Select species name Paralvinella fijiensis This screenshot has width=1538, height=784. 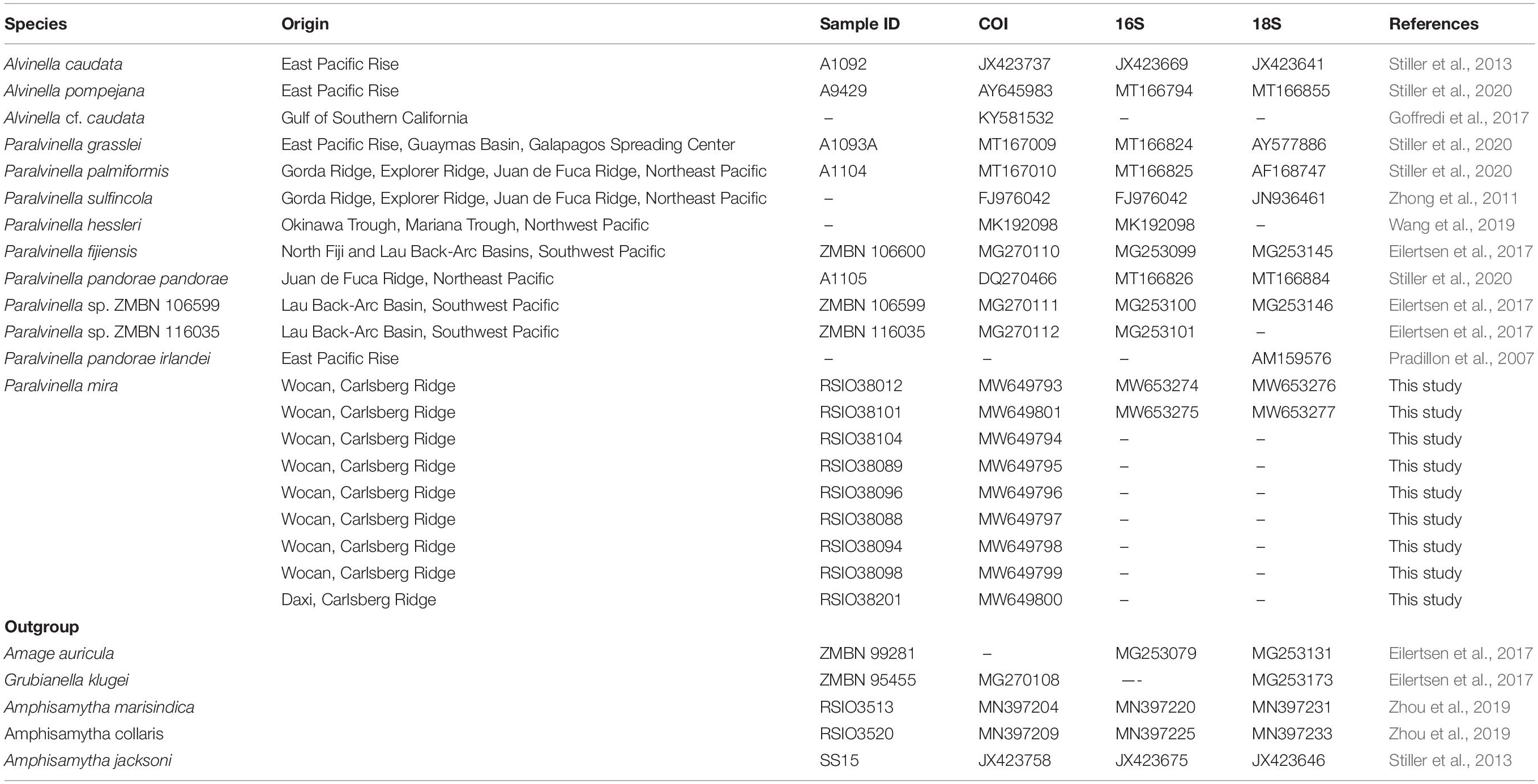pos(70,252)
